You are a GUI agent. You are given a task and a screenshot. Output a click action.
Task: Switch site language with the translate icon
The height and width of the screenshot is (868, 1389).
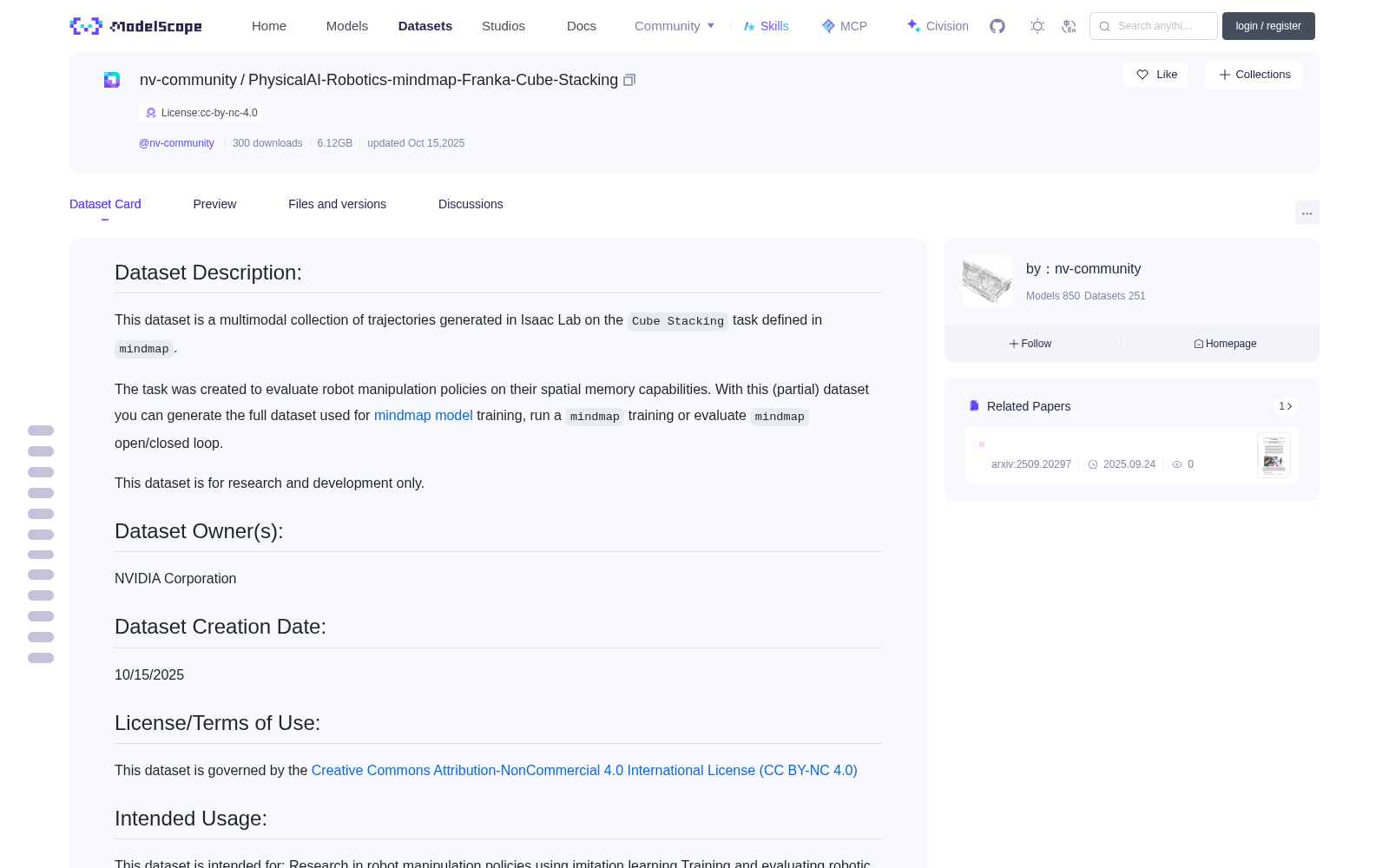[x=1070, y=26]
